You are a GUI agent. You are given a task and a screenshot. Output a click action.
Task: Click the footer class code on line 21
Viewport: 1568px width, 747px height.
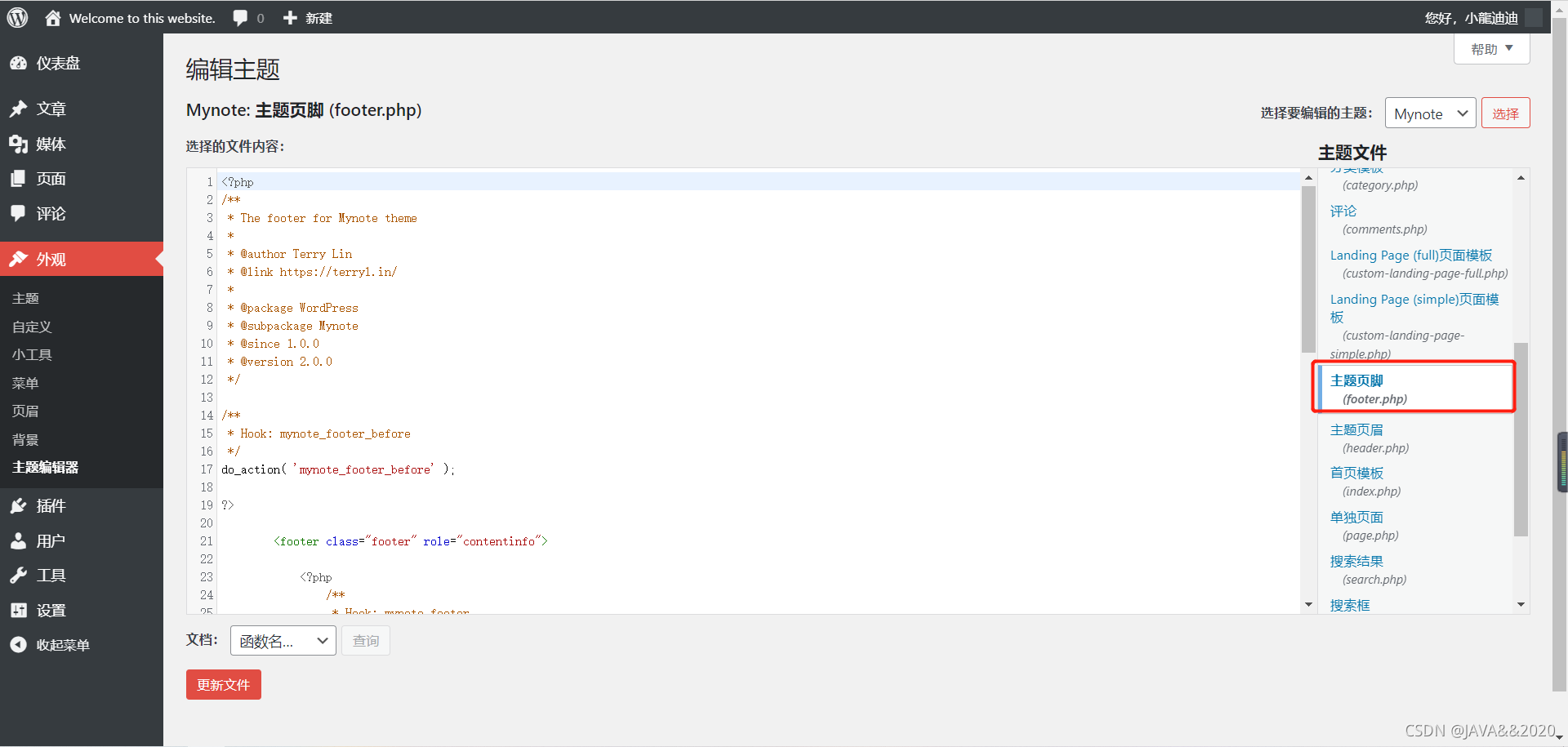411,541
